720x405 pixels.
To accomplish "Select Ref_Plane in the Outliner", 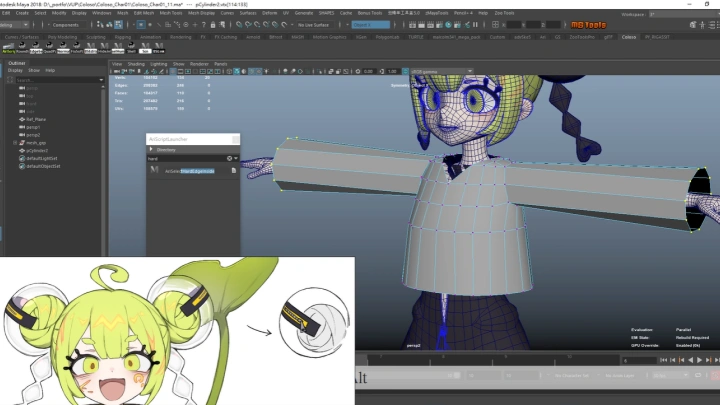I will 35,119.
